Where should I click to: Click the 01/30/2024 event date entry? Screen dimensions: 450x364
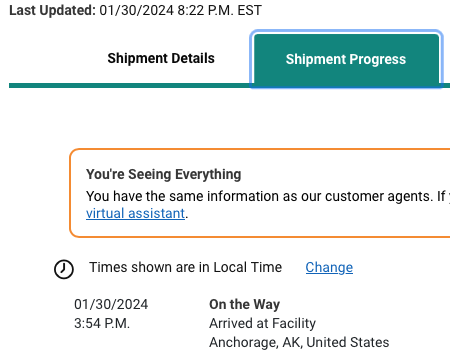pyautogui.click(x=111, y=304)
